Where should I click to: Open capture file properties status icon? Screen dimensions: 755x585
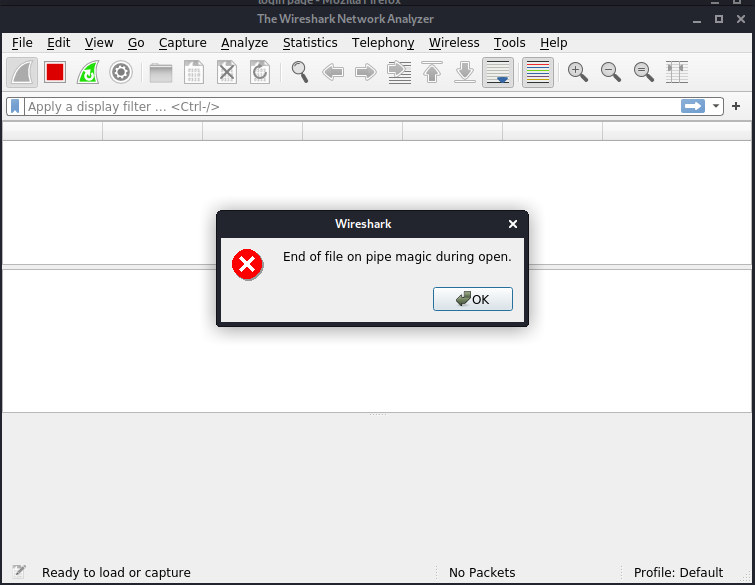pos(19,572)
